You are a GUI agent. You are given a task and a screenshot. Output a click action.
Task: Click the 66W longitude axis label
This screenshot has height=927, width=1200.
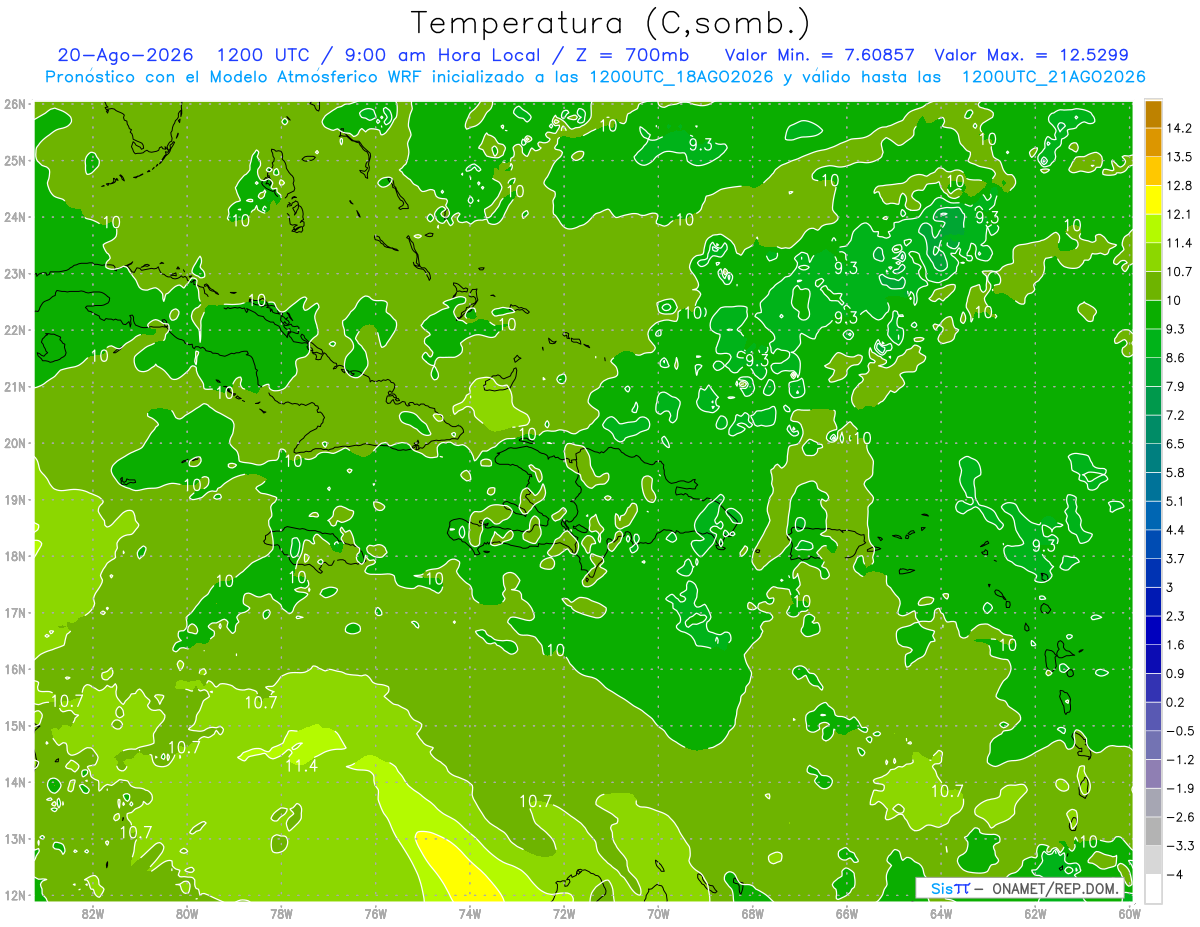(x=847, y=913)
